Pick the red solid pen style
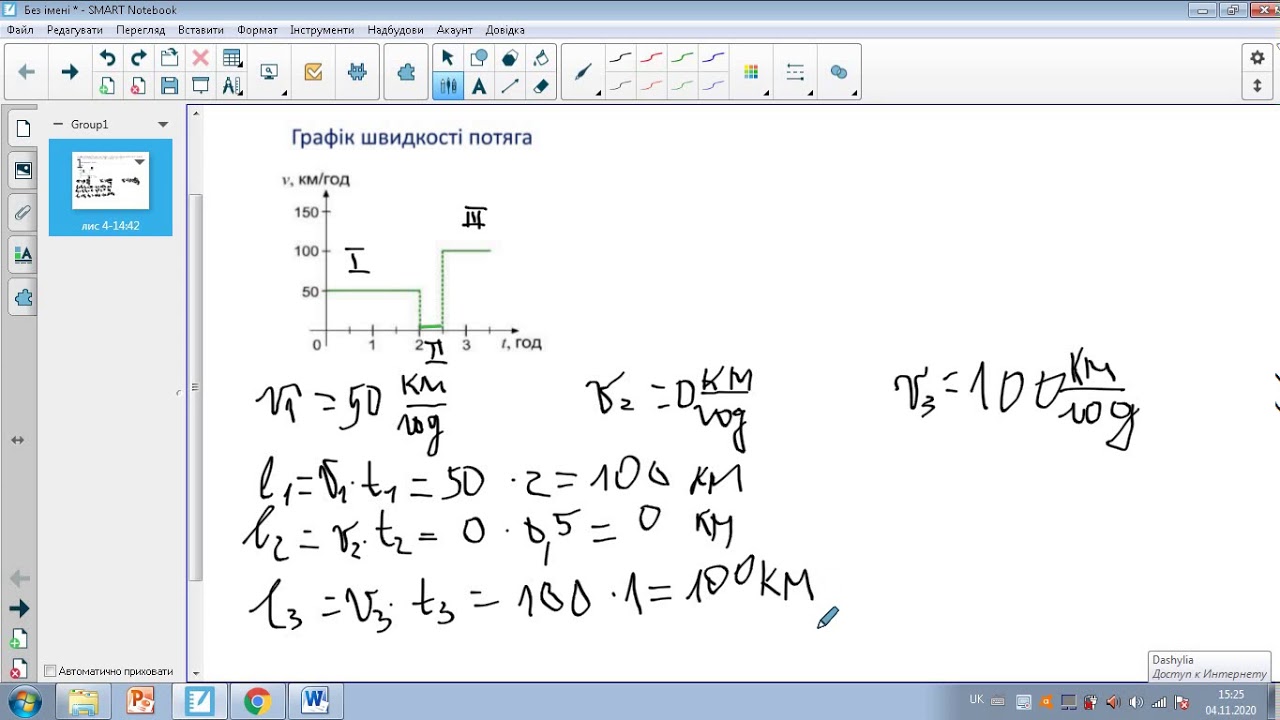Viewport: 1280px width, 720px height. [651, 58]
